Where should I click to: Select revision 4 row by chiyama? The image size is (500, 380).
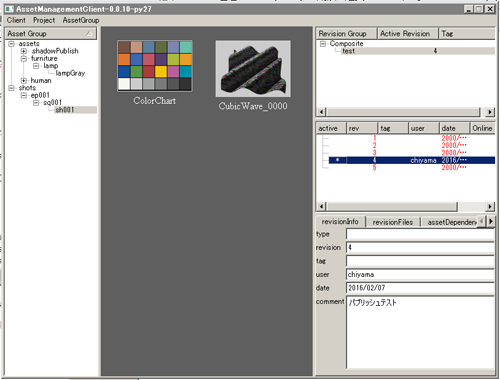pyautogui.click(x=412, y=160)
